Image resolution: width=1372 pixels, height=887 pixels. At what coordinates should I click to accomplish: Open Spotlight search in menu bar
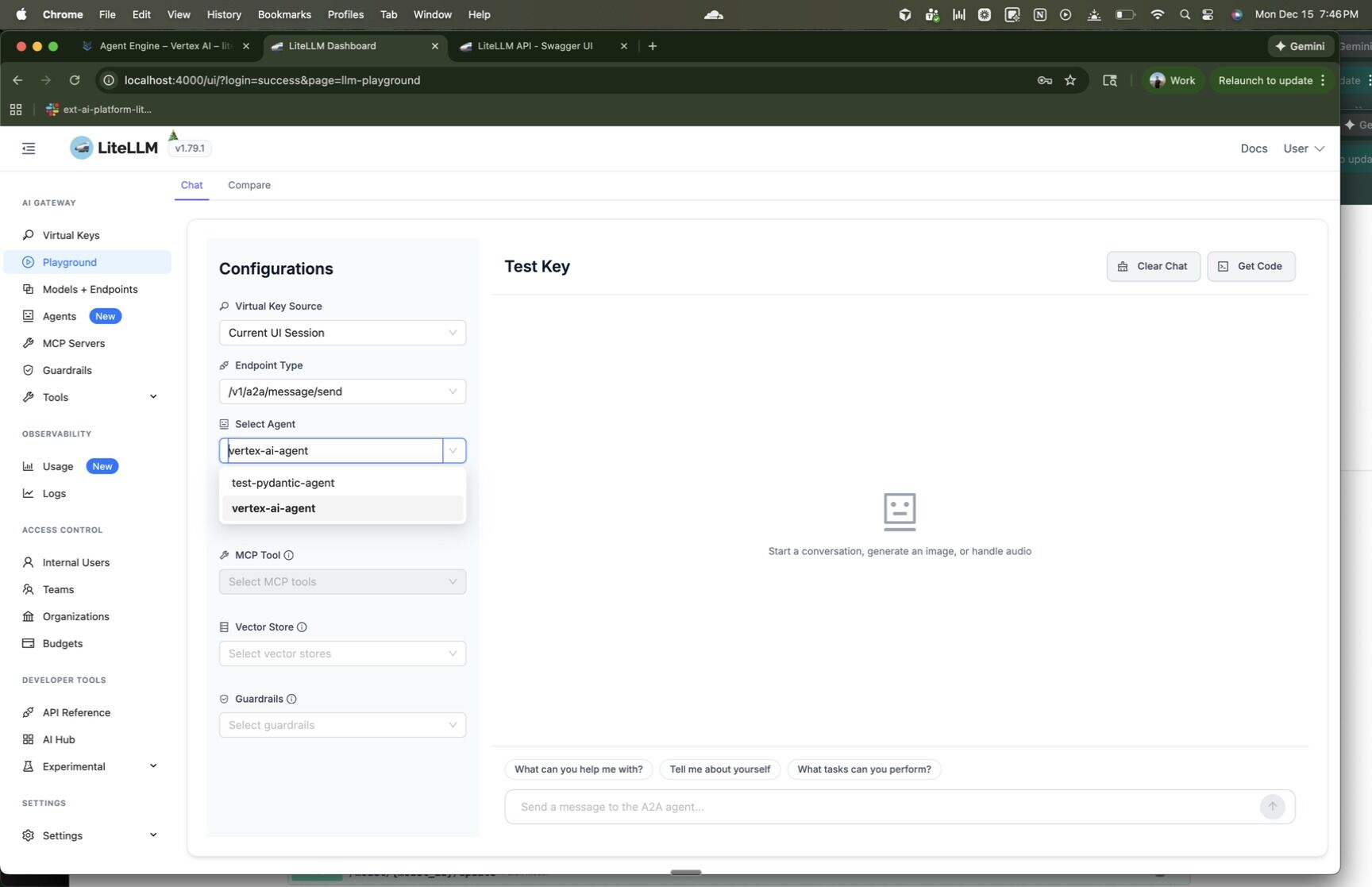point(1185,14)
